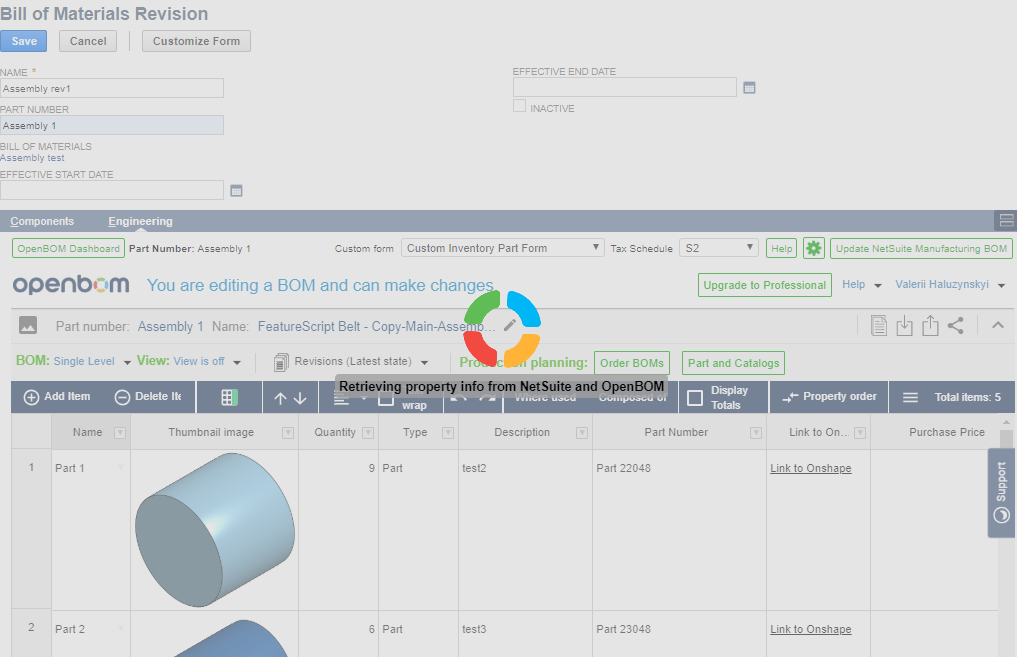This screenshot has height=657, width=1017.
Task: Open Quantity column filter dropdown
Action: (368, 433)
